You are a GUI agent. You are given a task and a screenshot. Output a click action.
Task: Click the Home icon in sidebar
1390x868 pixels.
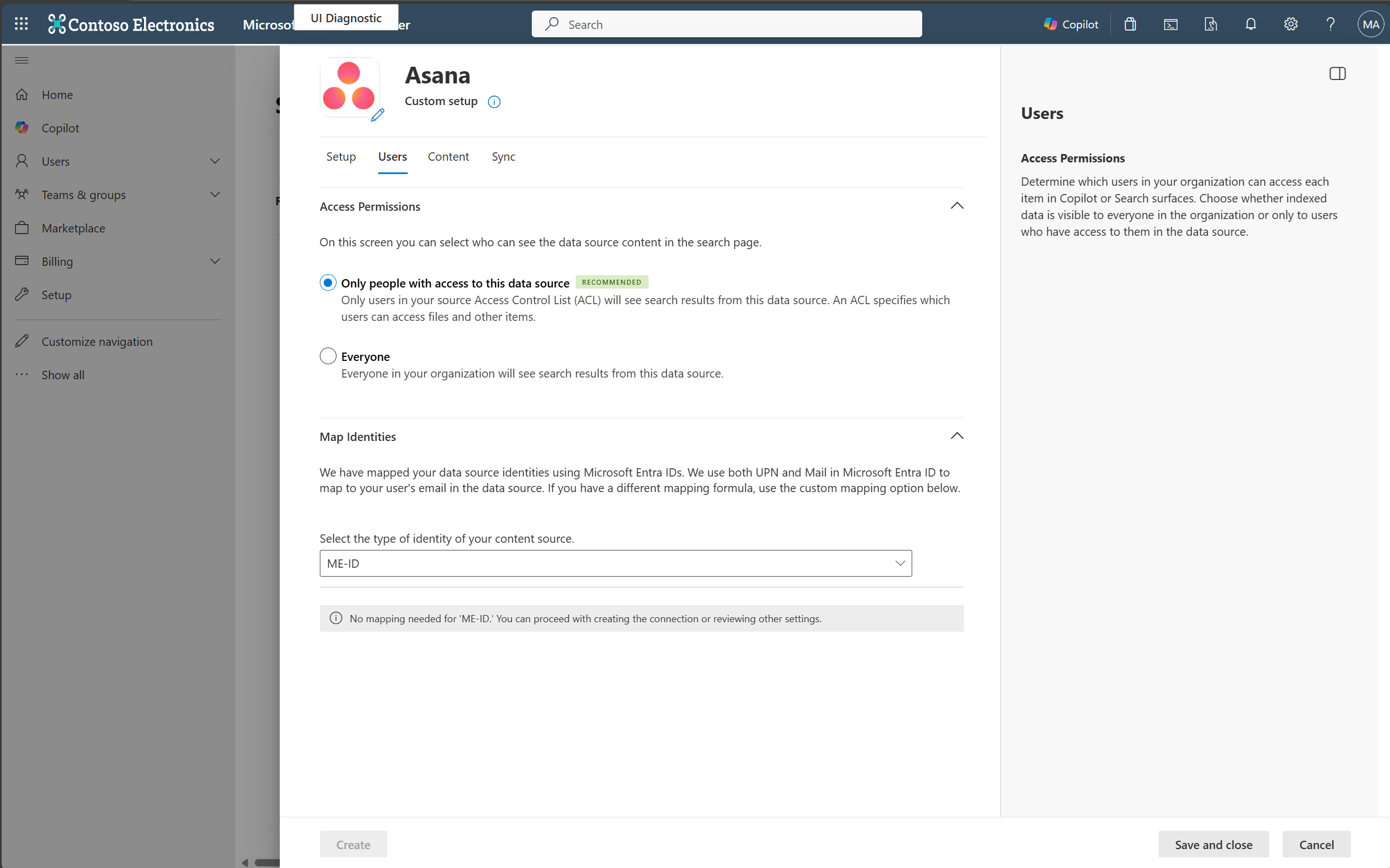22,94
